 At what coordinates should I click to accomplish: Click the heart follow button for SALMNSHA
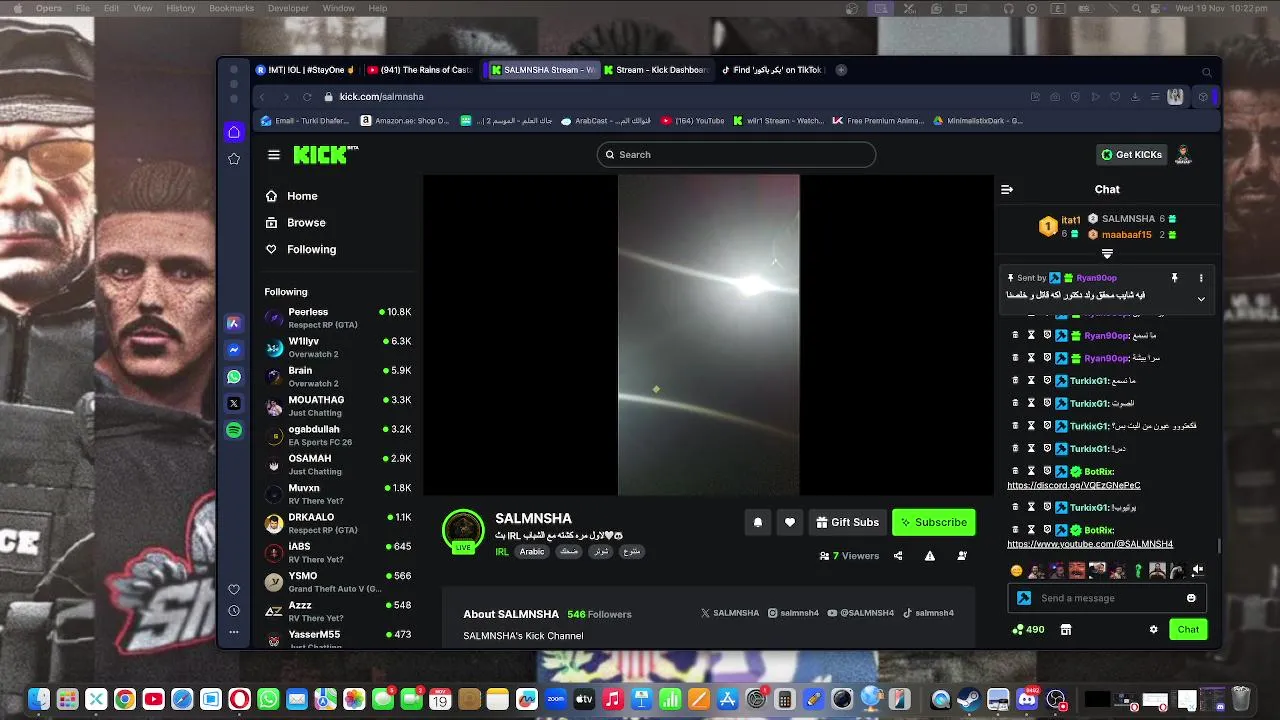790,522
